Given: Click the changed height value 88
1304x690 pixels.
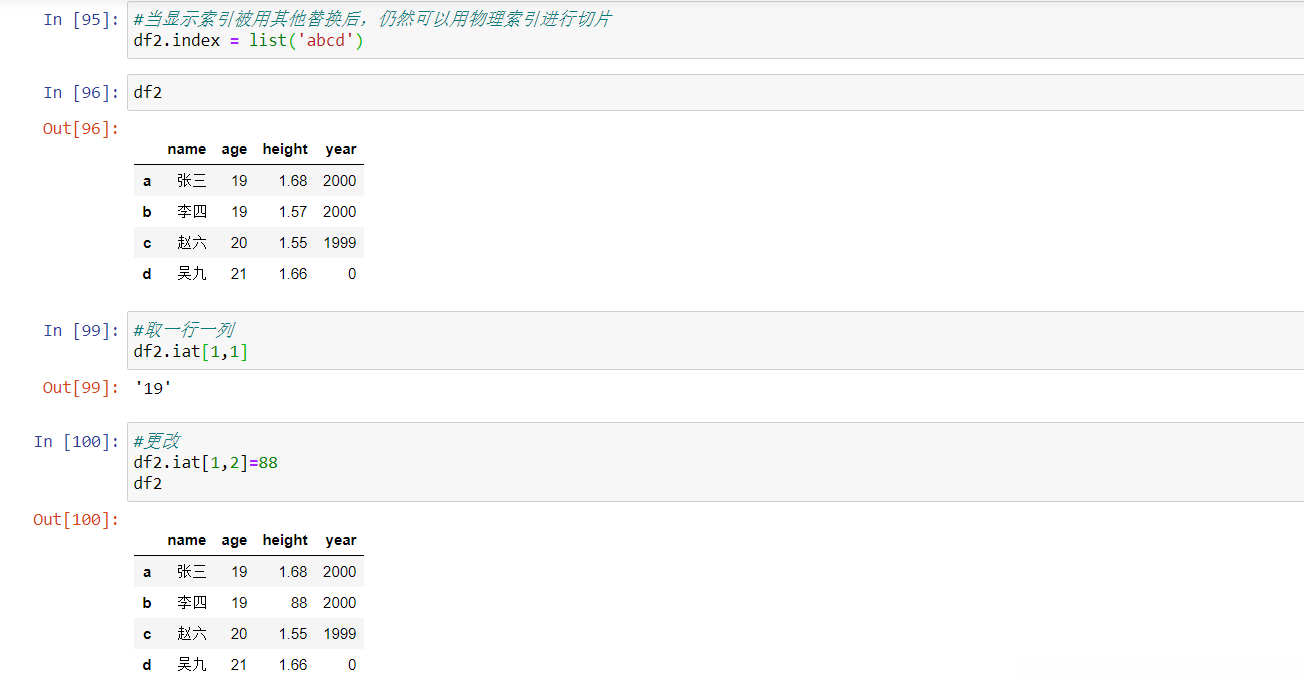Looking at the screenshot, I should pyautogui.click(x=298, y=603).
